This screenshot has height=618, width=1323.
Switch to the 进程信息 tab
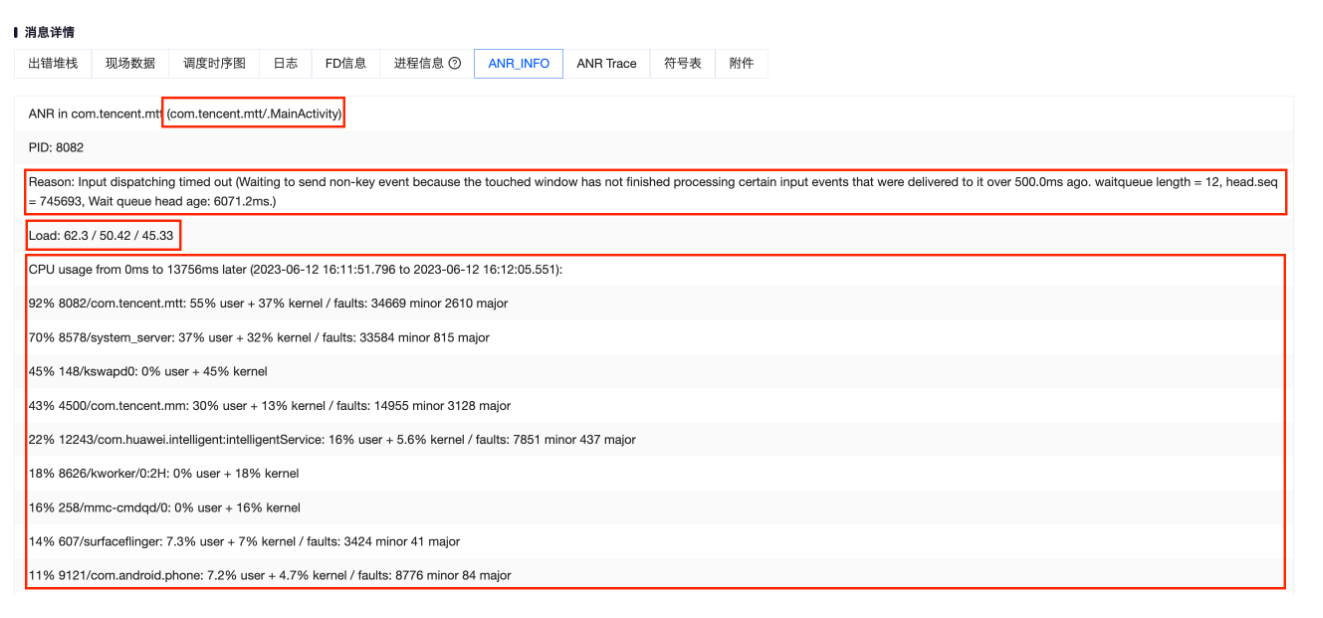point(418,63)
